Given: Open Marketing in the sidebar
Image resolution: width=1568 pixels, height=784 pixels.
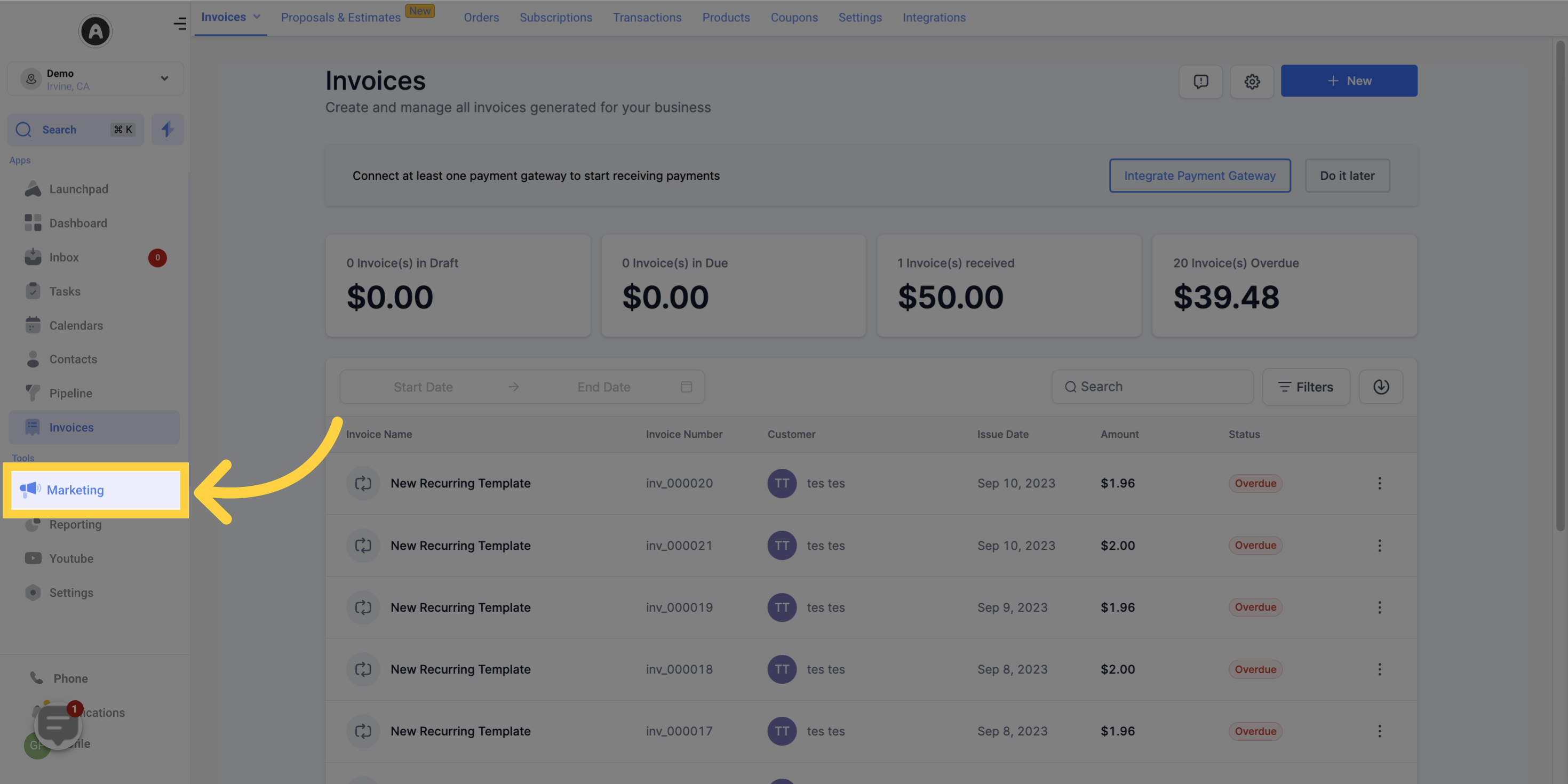Looking at the screenshot, I should point(95,490).
